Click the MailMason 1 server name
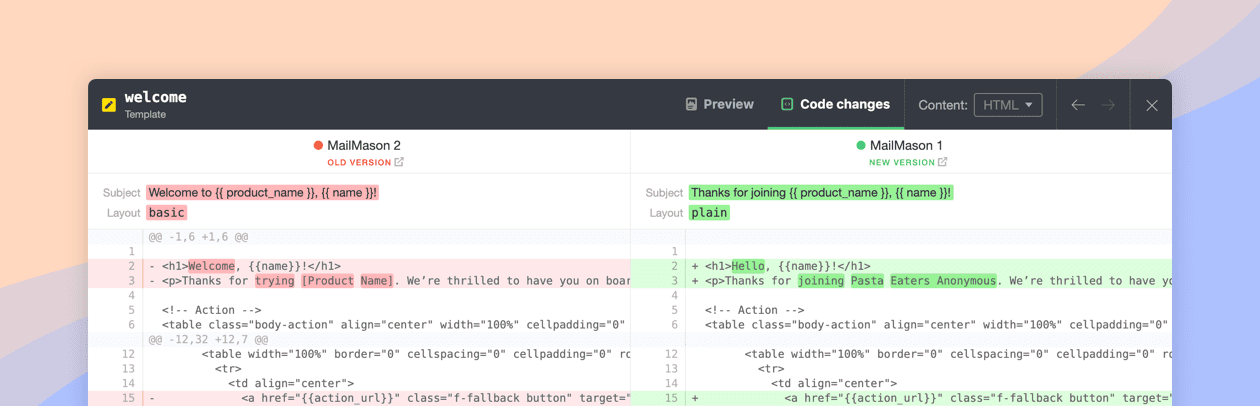 pos(906,145)
